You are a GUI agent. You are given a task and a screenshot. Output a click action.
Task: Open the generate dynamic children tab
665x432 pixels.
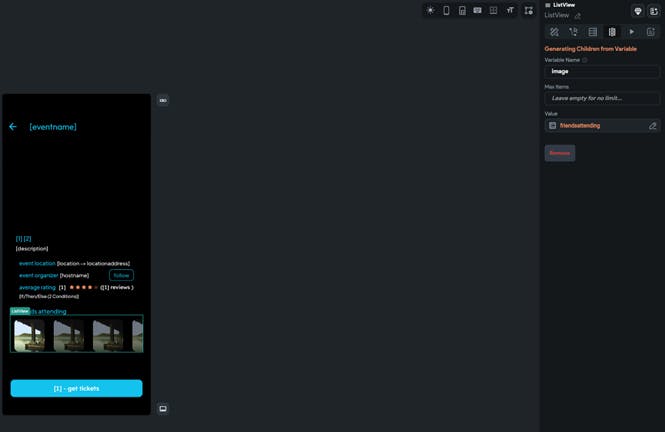612,32
